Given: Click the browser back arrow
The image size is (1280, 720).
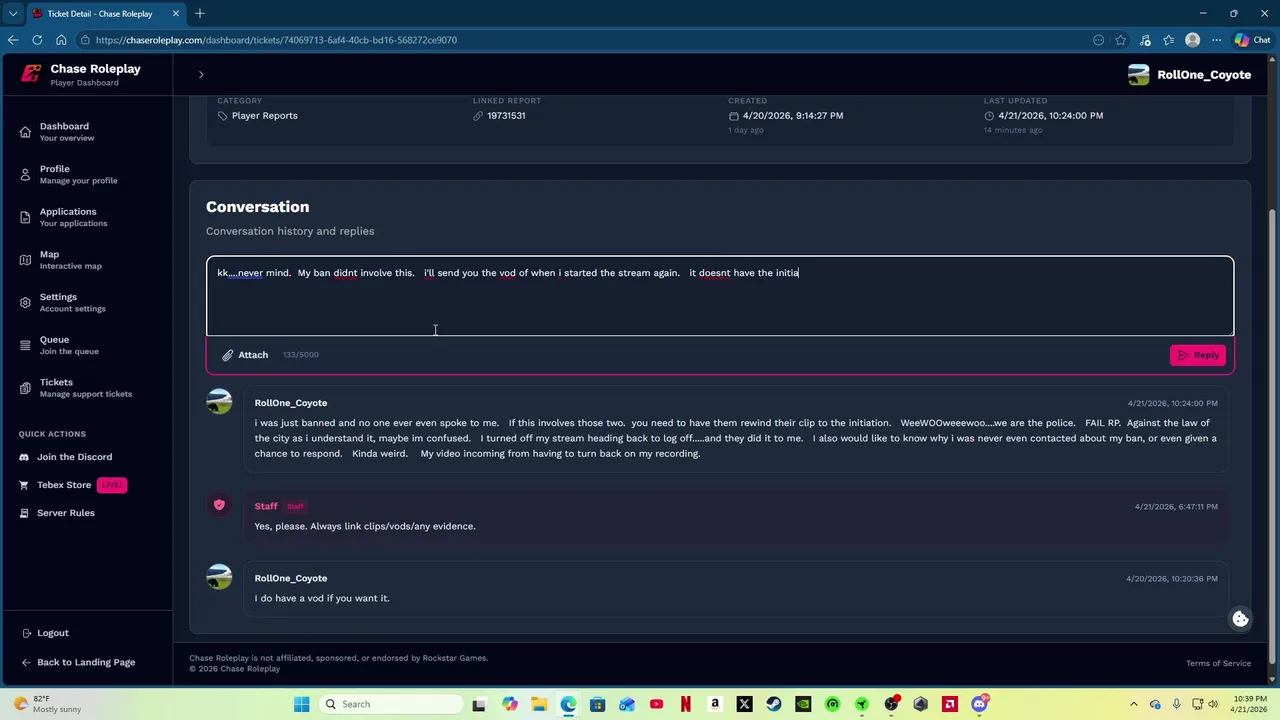Looking at the screenshot, I should point(13,40).
